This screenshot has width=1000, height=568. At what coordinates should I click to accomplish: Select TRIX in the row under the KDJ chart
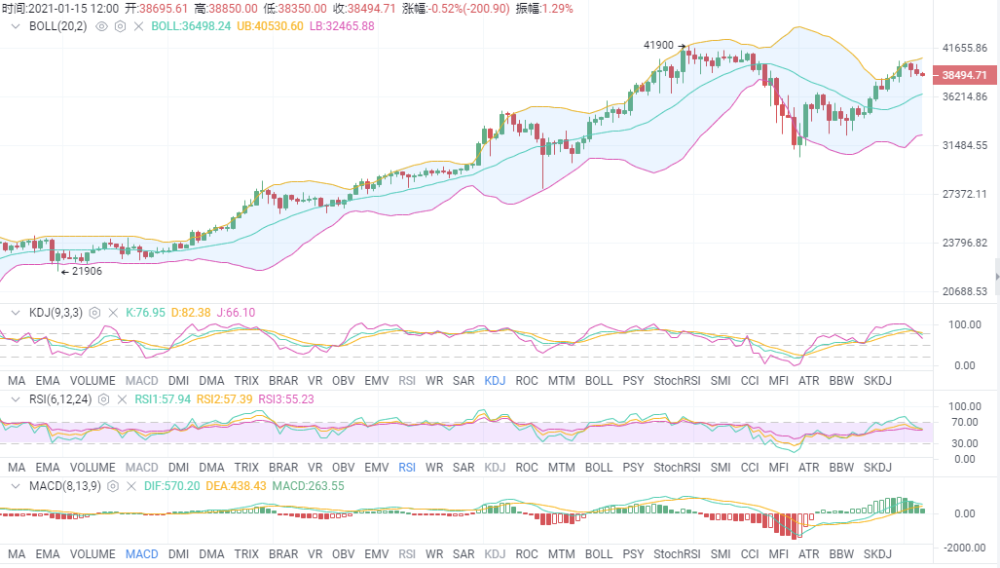pos(246,381)
